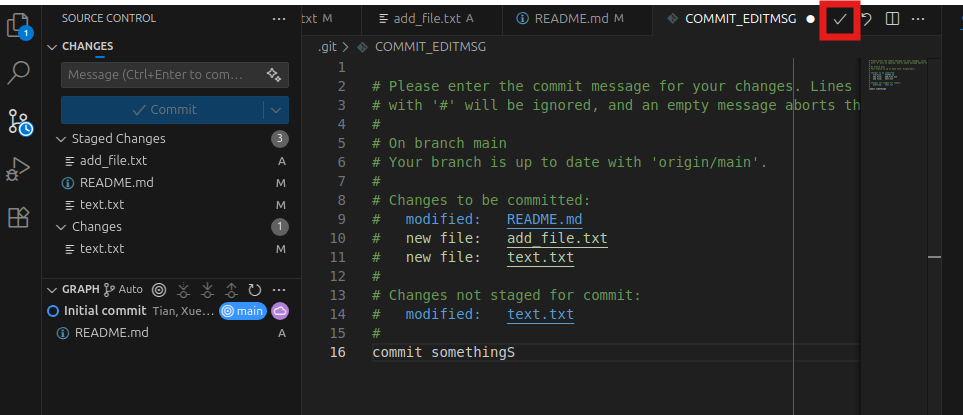Click the Refresh icon in Graph header
Screen dimensions: 963x415
tap(254, 289)
